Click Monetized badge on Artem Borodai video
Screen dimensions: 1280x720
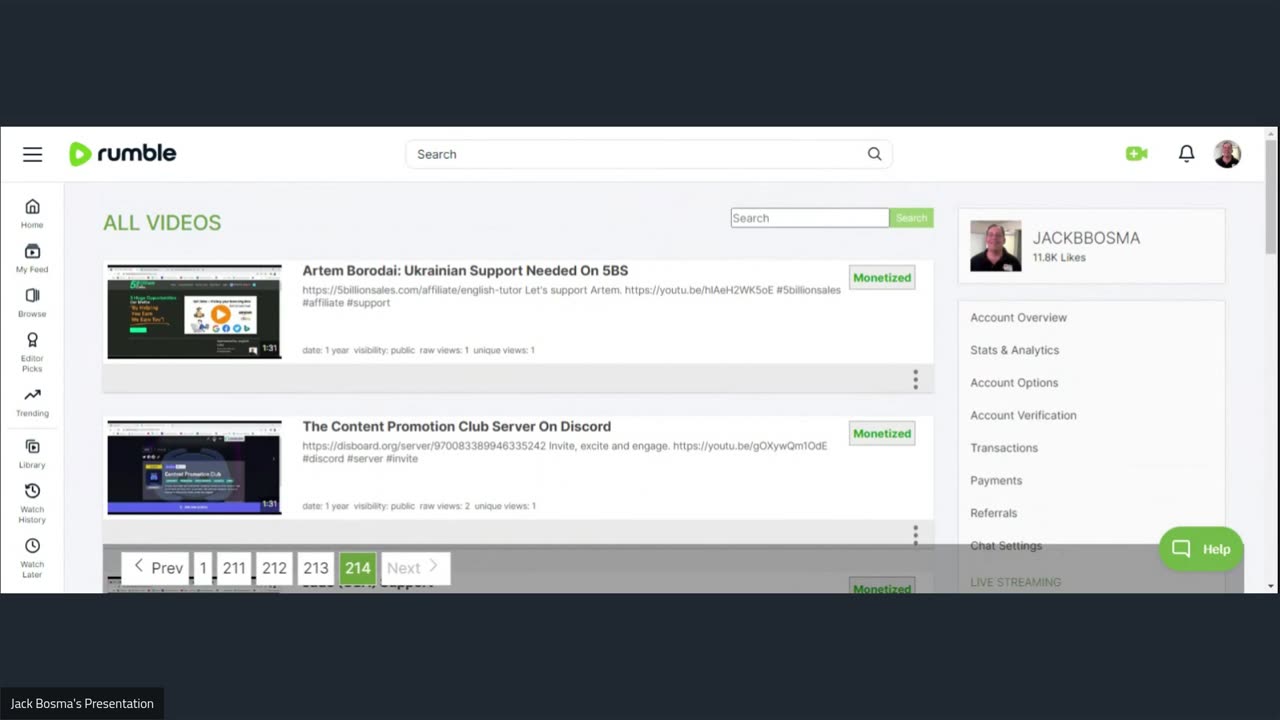click(882, 278)
